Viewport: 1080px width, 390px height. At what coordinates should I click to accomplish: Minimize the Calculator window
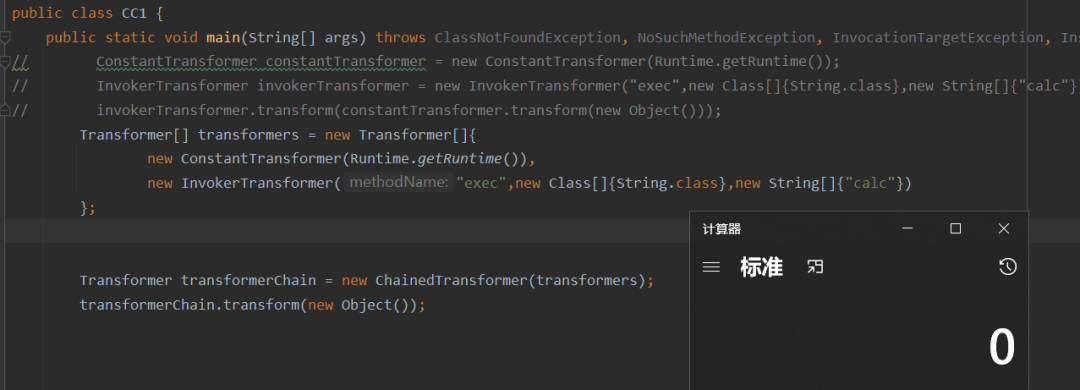908,229
